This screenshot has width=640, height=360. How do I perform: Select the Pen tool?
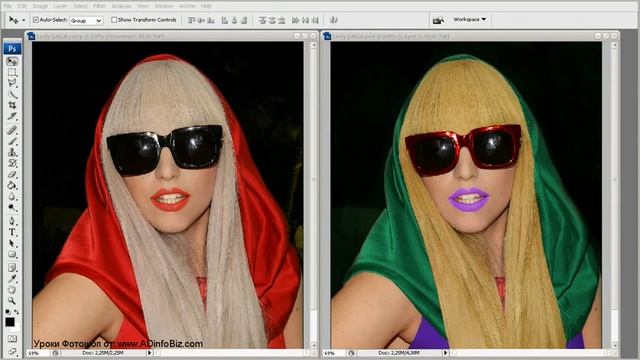point(12,221)
